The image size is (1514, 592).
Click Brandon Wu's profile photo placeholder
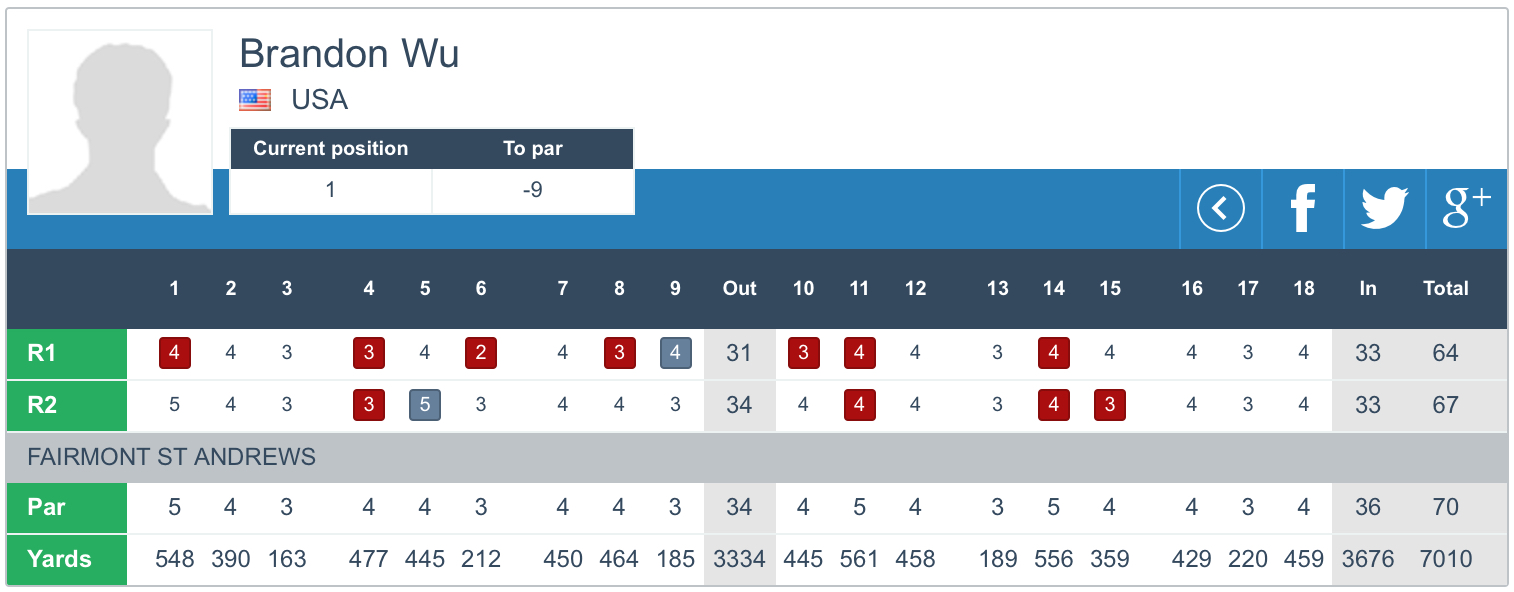tap(120, 122)
